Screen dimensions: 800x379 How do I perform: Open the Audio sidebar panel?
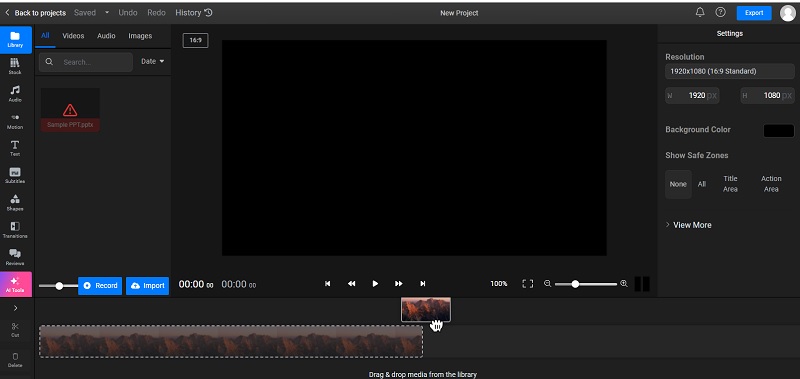15,94
